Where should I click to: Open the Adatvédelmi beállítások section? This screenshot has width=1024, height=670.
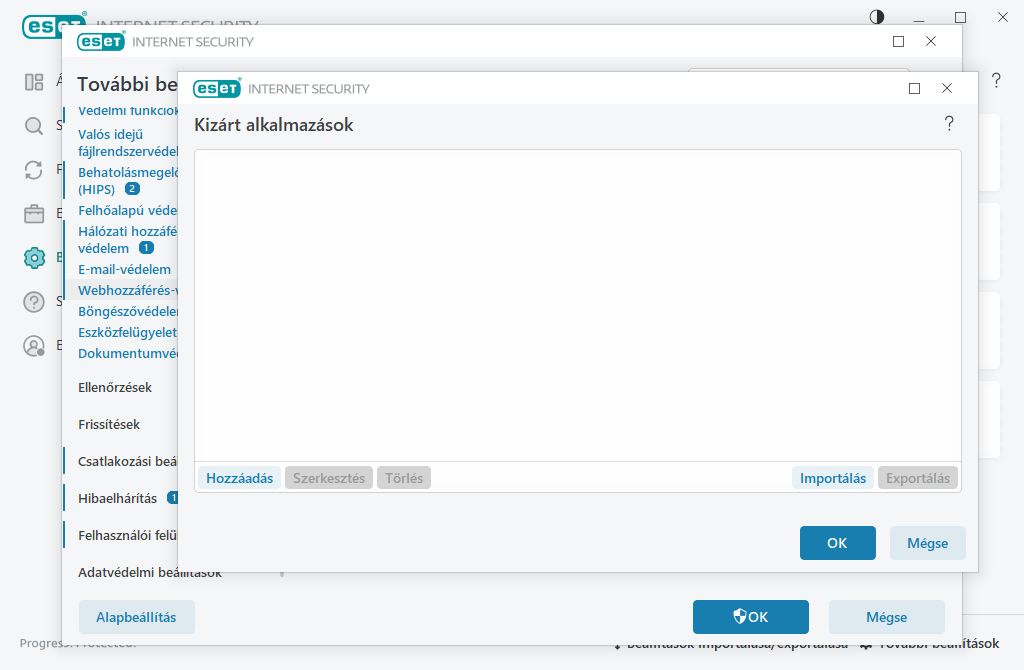[150, 573]
